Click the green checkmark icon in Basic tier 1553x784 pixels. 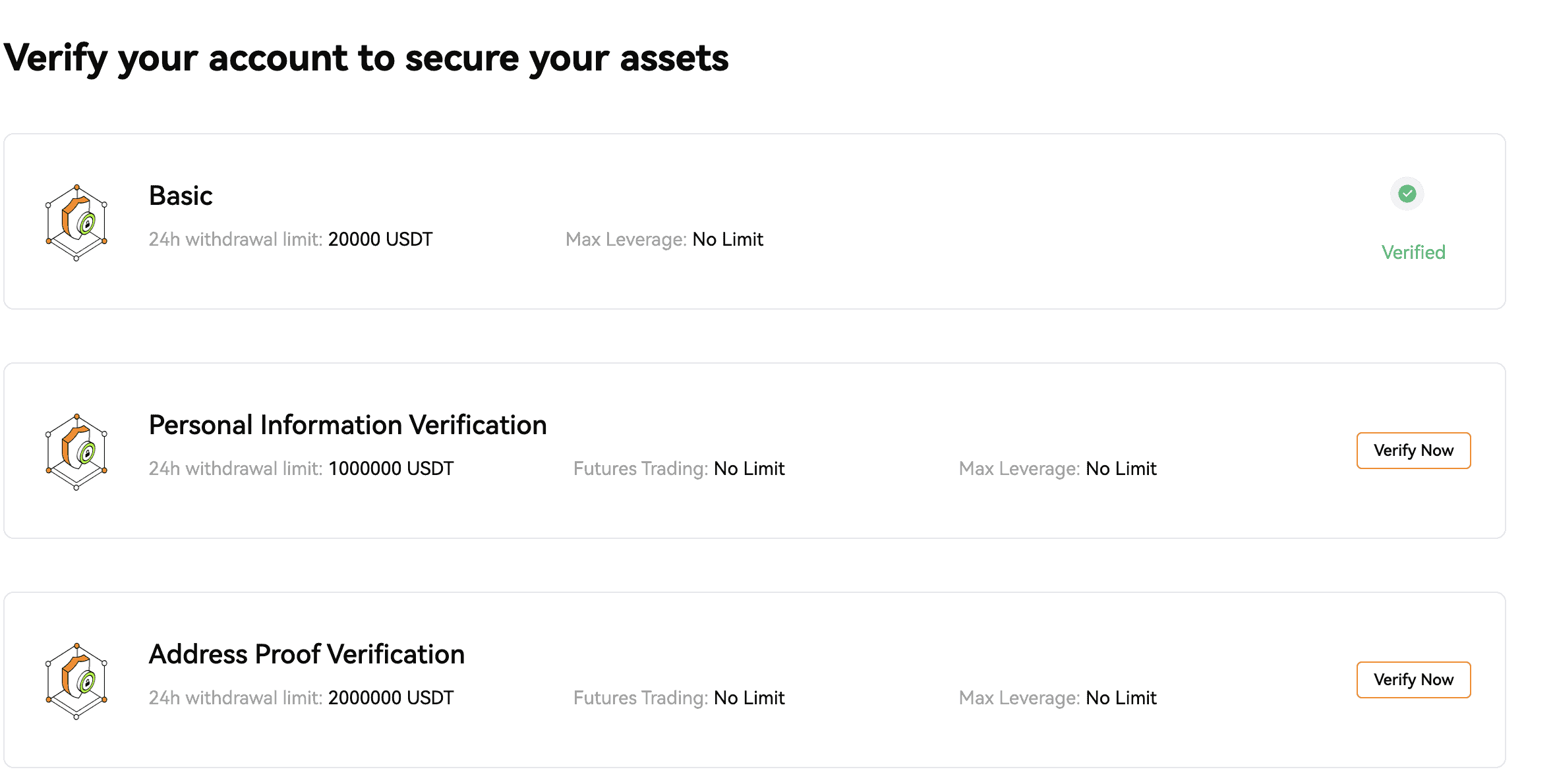(1407, 194)
